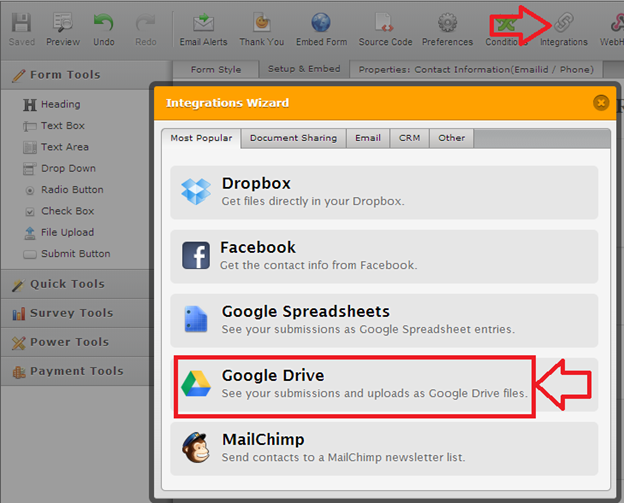Open the Thank You page settings
Image resolution: width=624 pixels, height=503 pixels.
pyautogui.click(x=261, y=29)
